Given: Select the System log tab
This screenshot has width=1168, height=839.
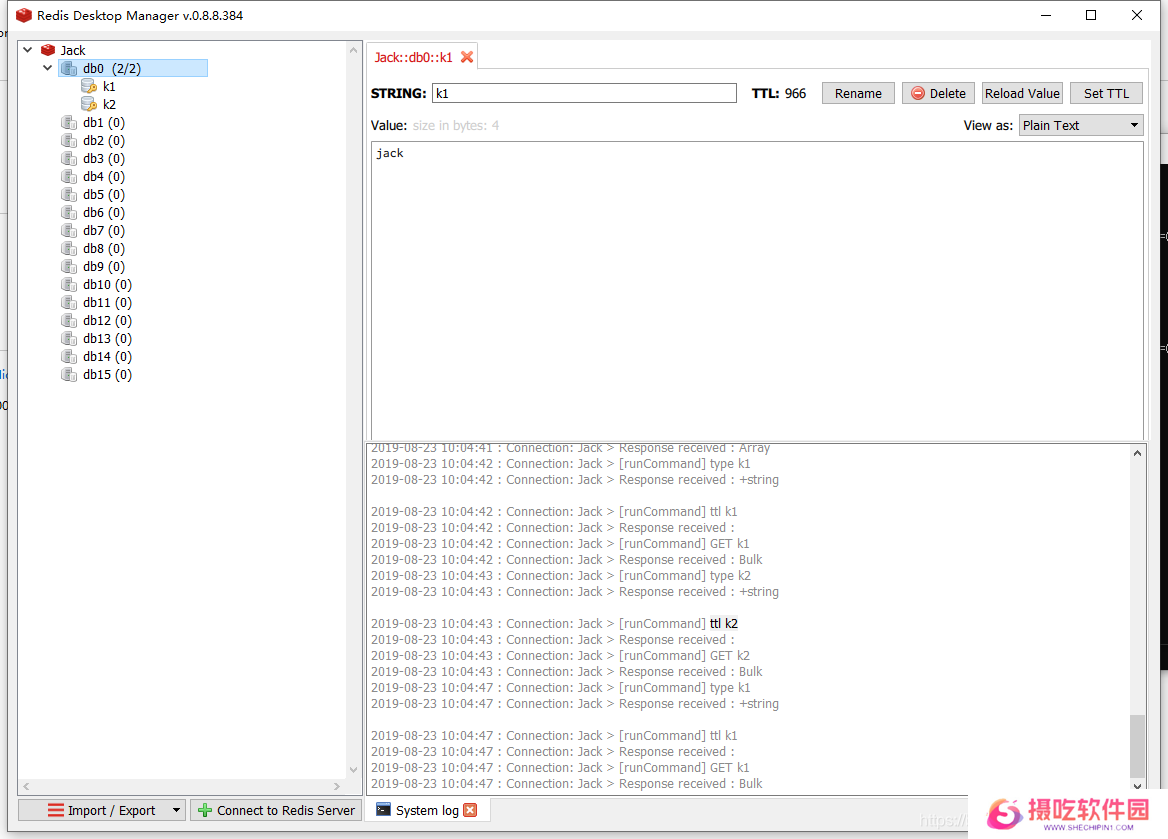Looking at the screenshot, I should [427, 810].
